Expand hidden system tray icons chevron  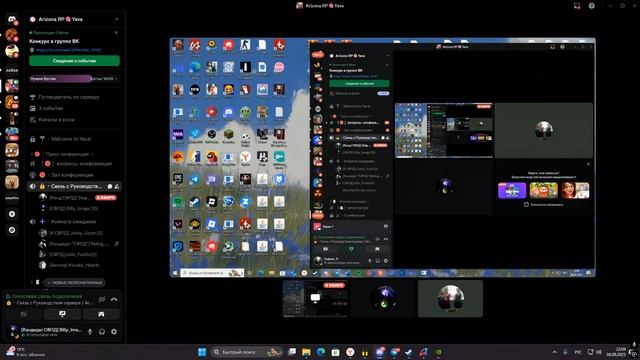pos(554,352)
